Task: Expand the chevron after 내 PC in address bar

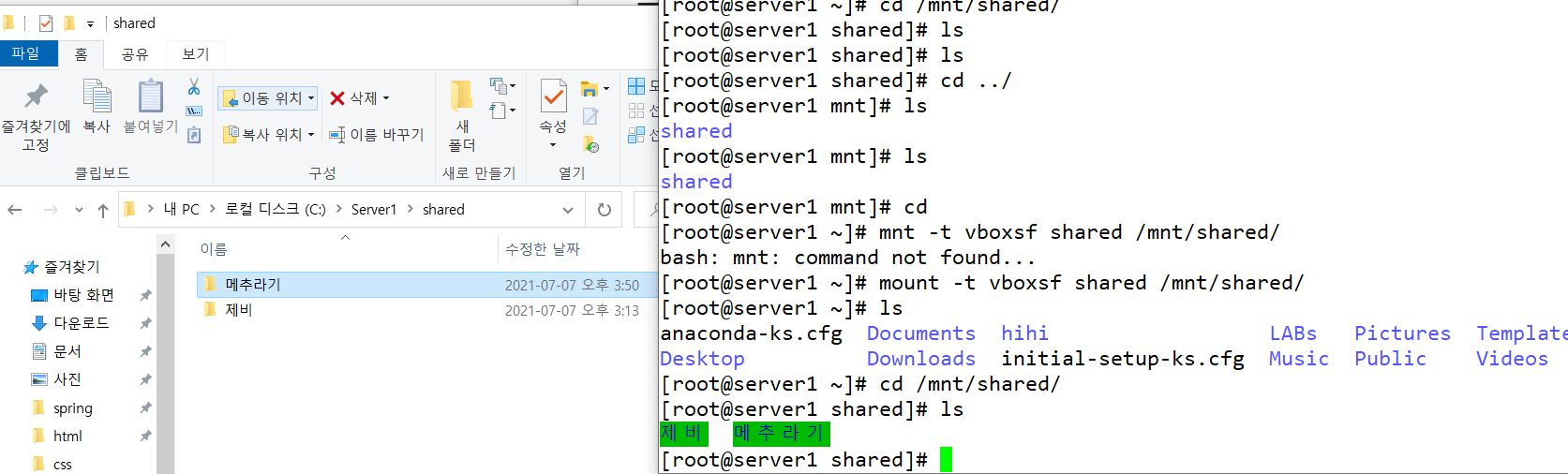Action: (213, 209)
